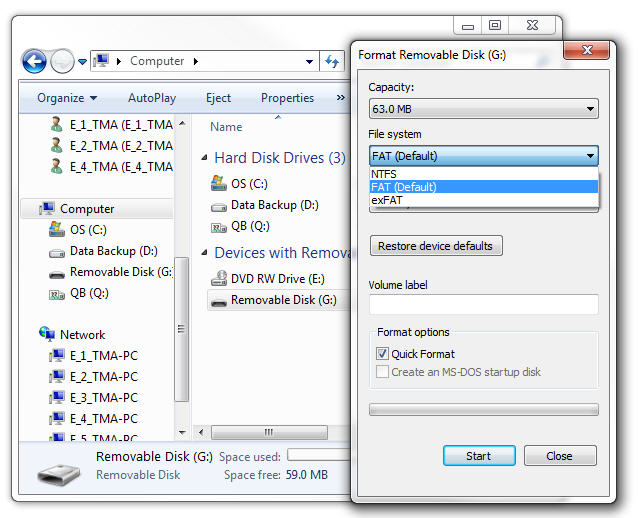Click Start to begin formatting
Image resolution: width=638 pixels, height=518 pixels.
(x=479, y=456)
